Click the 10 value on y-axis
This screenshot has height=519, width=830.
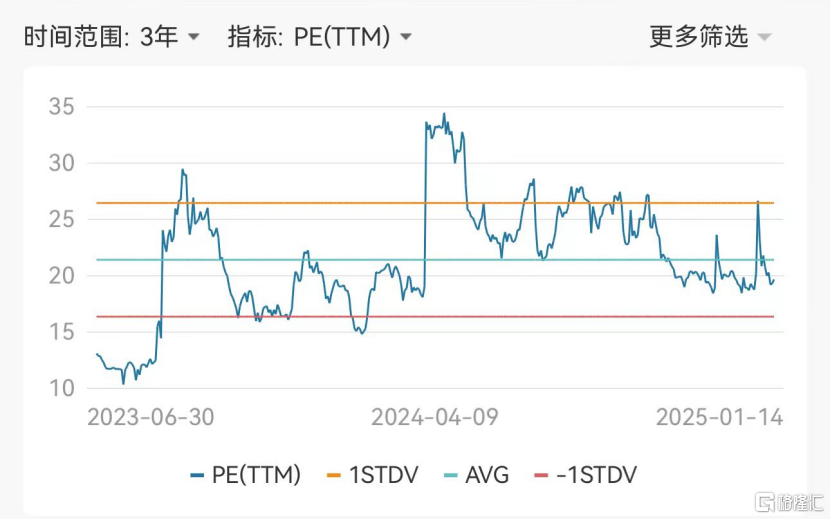pyautogui.click(x=62, y=388)
